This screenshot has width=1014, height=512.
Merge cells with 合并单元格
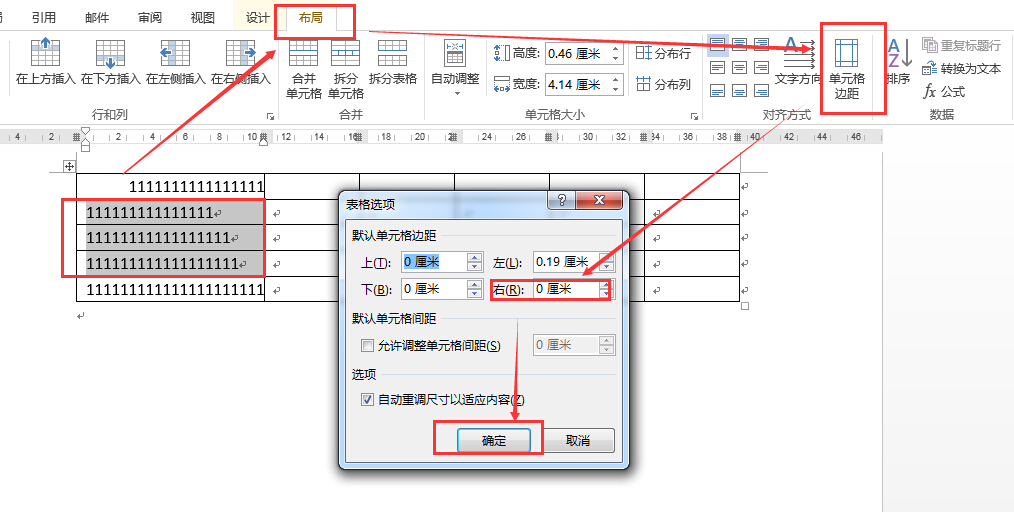tap(303, 69)
